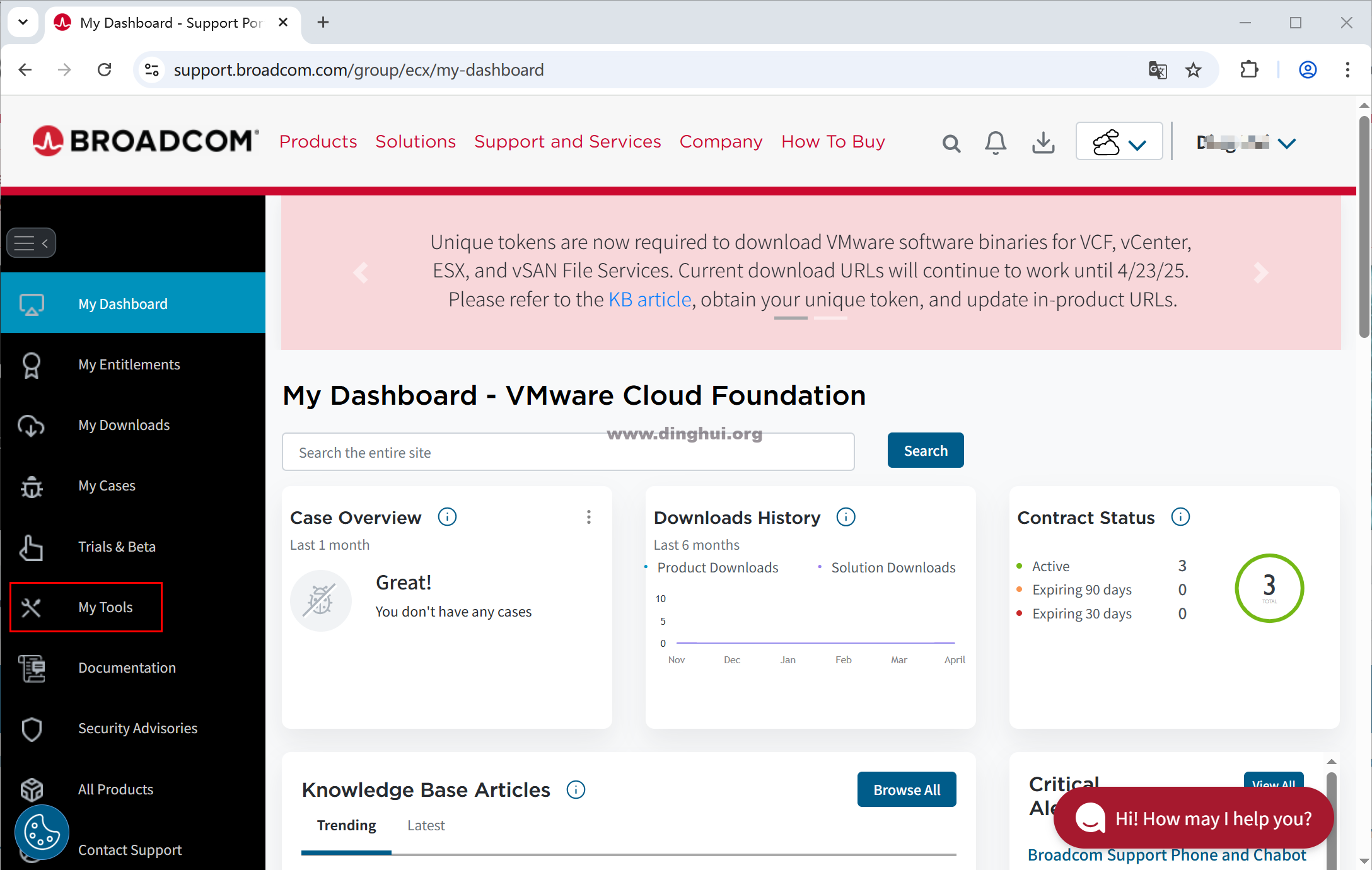The height and width of the screenshot is (870, 1372).
Task: Open My Entitlements in sidebar
Action: [x=129, y=364]
